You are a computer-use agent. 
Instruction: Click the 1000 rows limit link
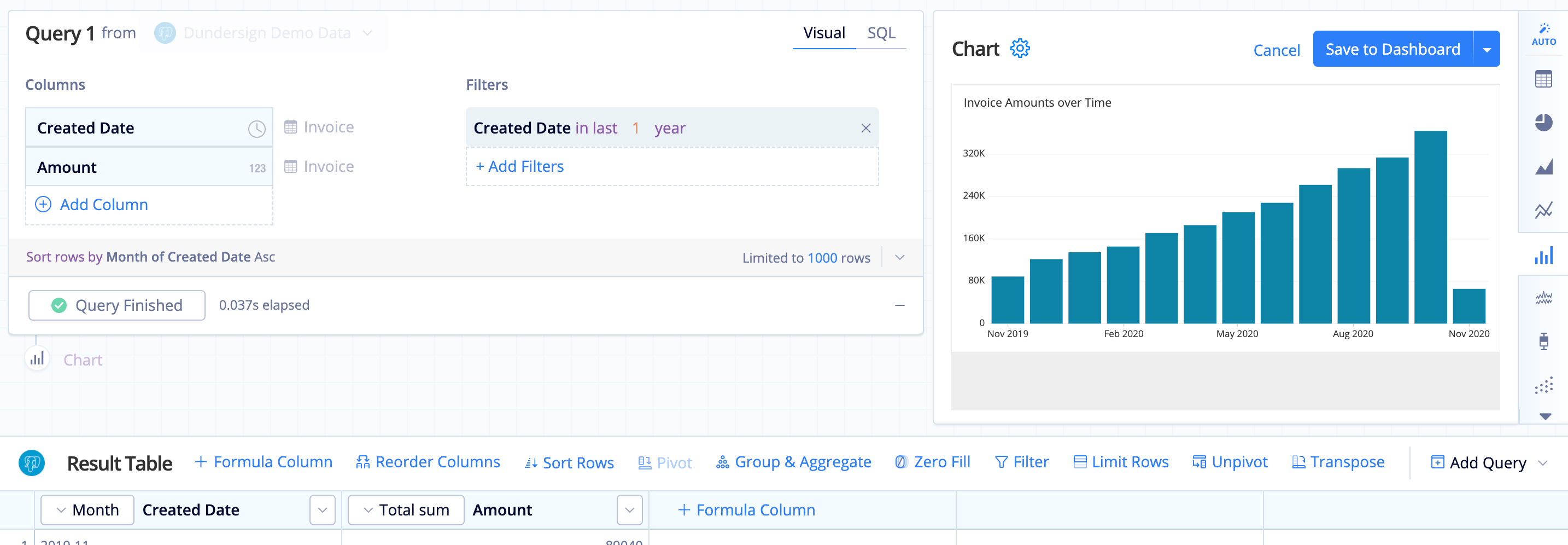coord(822,258)
